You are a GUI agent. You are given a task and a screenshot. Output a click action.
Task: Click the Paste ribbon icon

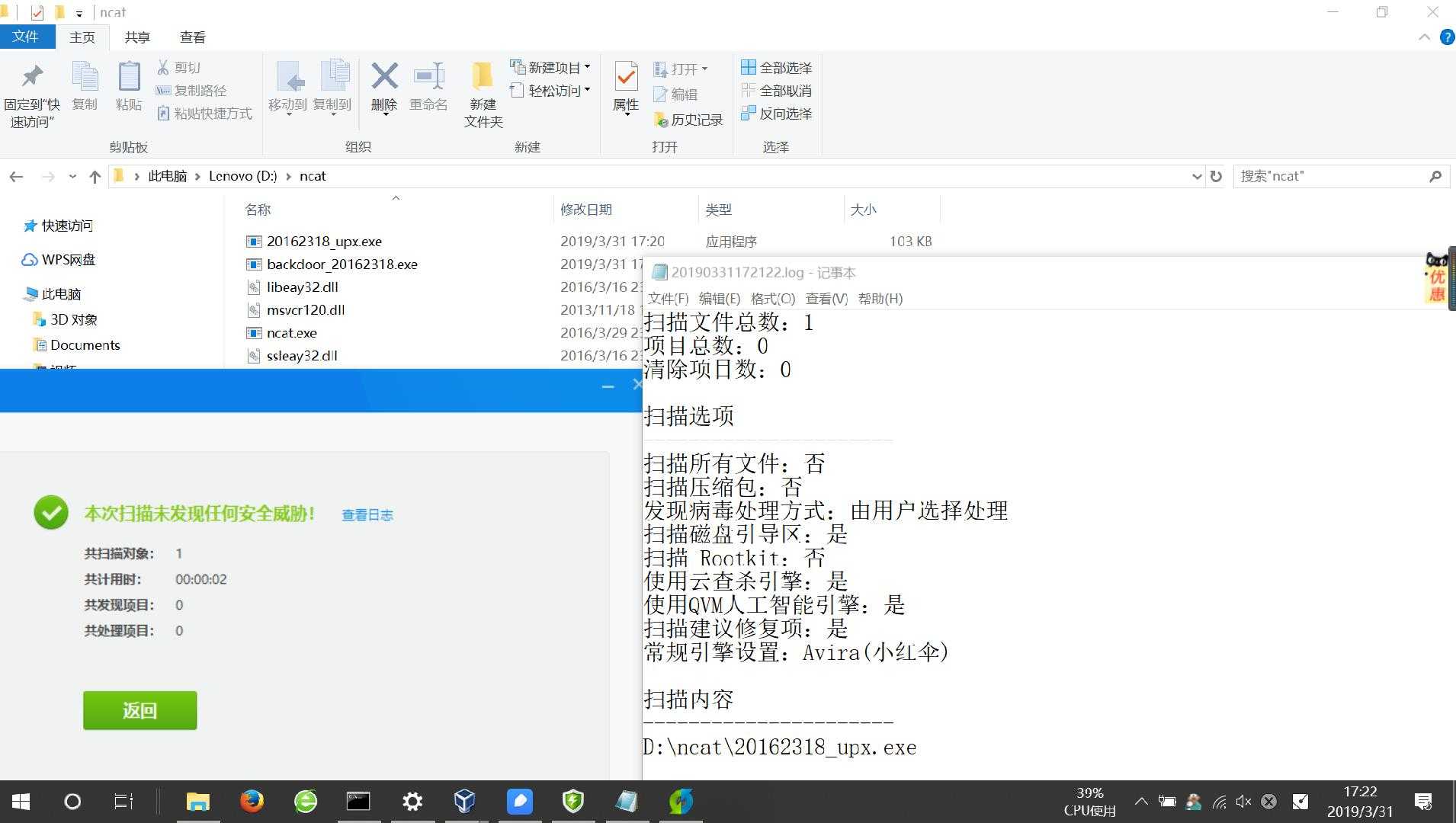pyautogui.click(x=129, y=77)
